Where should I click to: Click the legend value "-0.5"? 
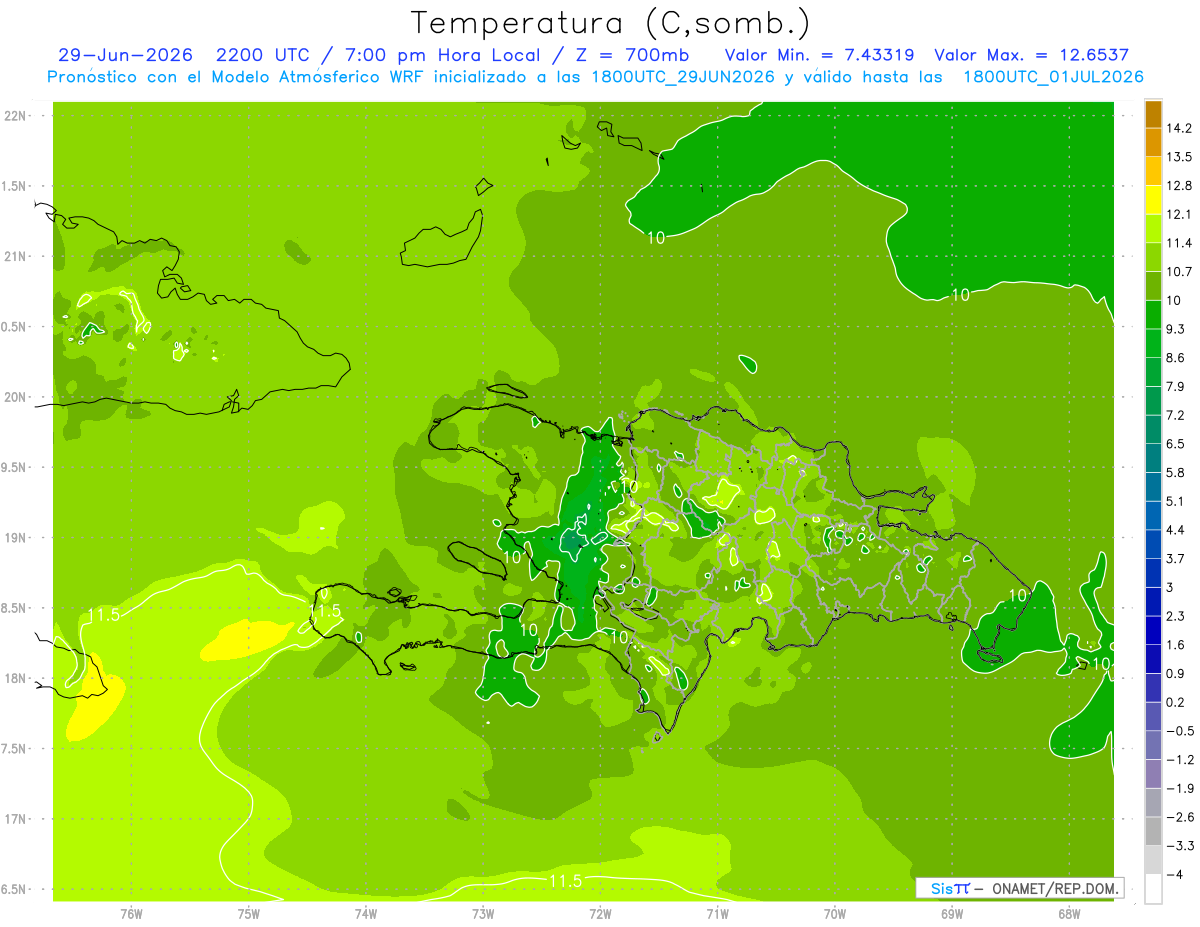coord(1179,731)
